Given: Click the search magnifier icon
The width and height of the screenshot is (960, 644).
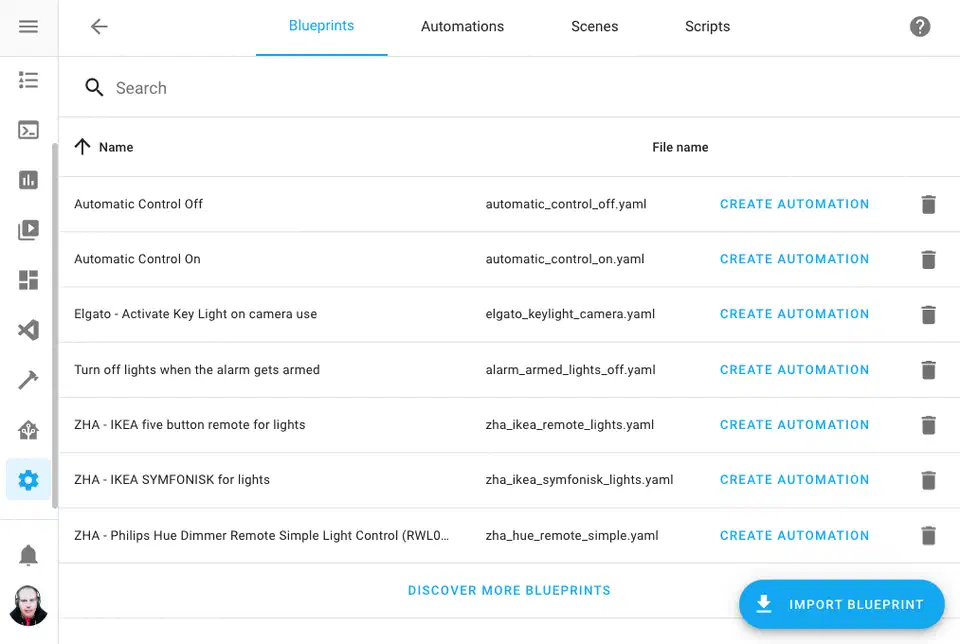Looking at the screenshot, I should click(94, 87).
